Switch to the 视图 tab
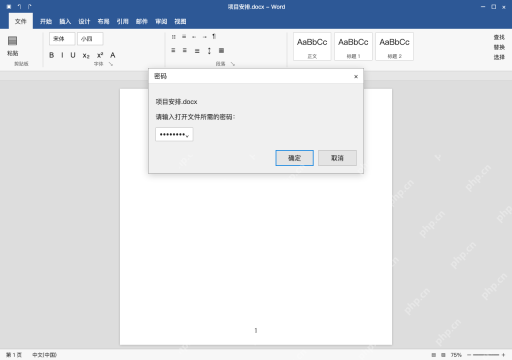This screenshot has height=360, width=512. click(x=180, y=21)
